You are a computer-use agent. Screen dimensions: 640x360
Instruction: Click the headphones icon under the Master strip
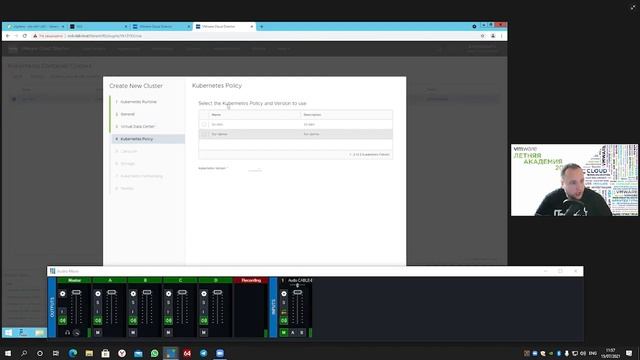(67, 333)
